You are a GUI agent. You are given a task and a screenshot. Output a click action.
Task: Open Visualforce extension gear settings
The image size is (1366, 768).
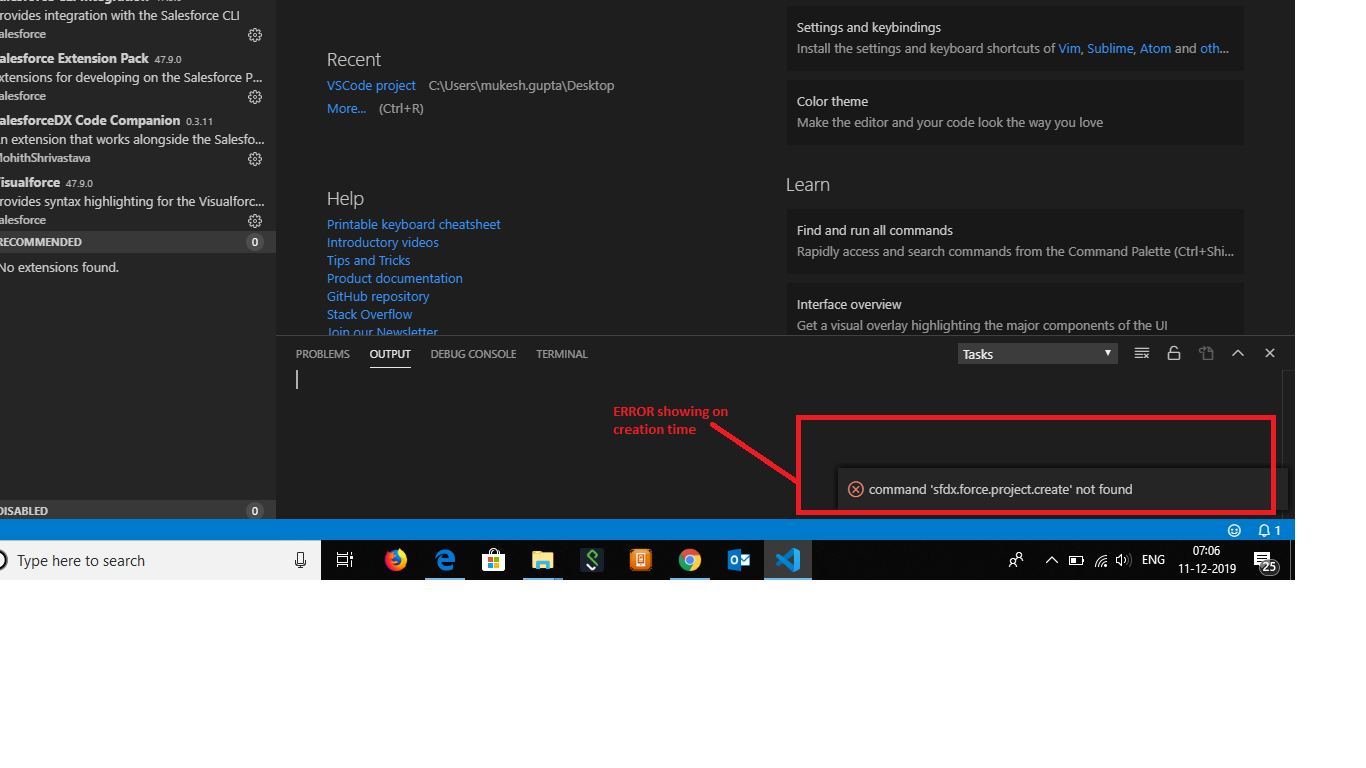tap(255, 221)
